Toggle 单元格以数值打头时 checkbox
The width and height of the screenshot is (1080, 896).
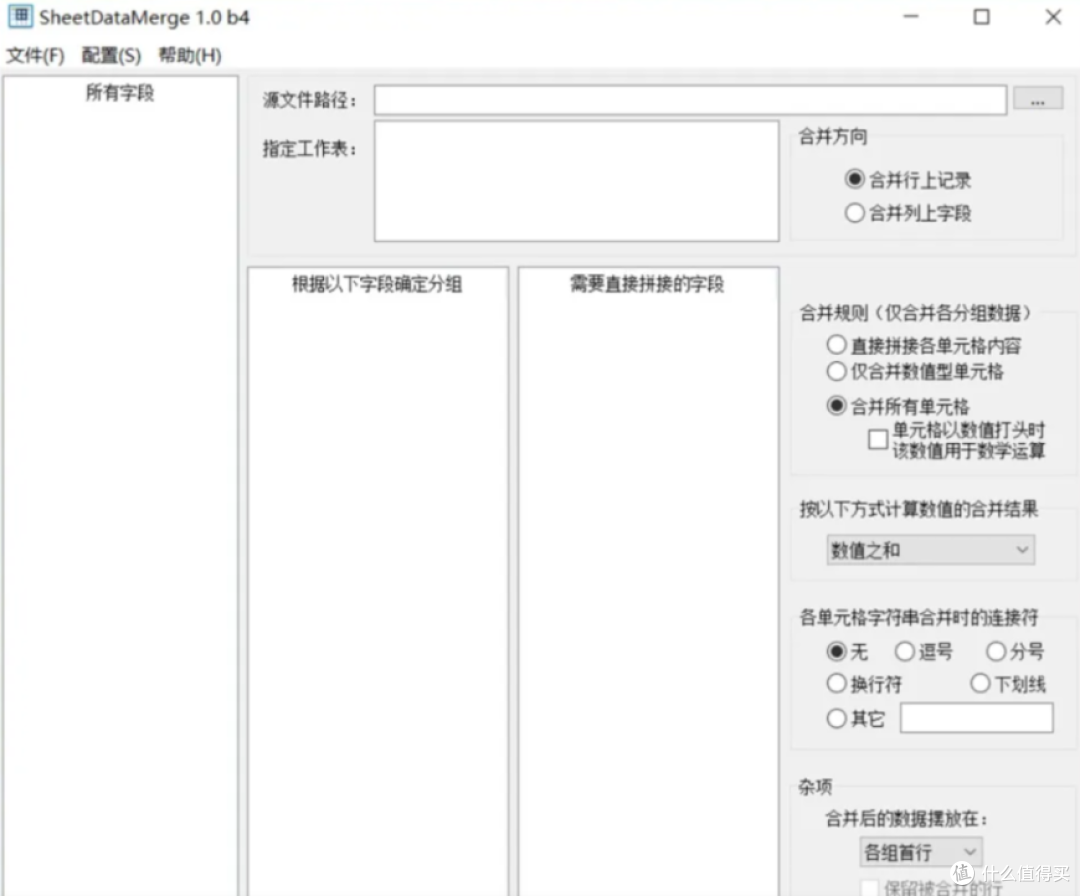point(878,439)
